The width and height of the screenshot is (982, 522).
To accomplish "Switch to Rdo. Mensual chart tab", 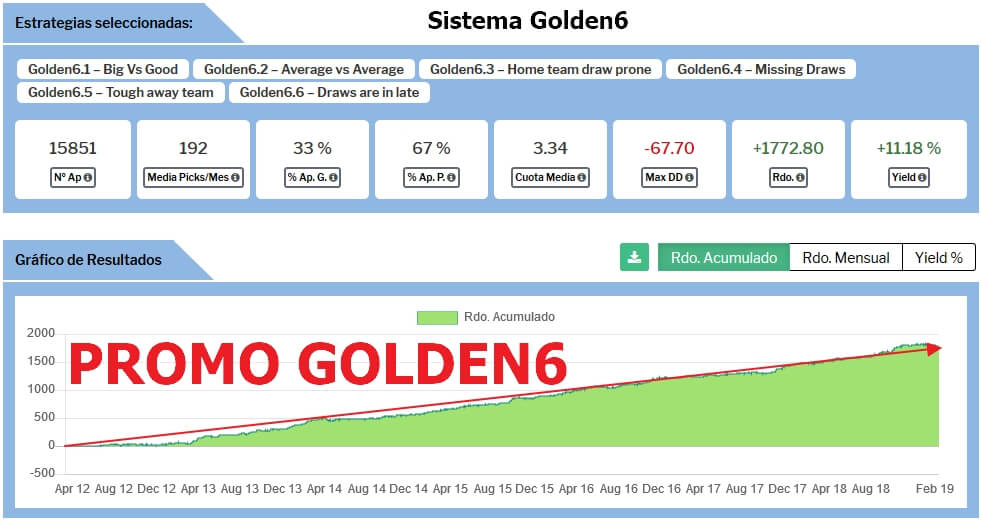I will tap(845, 258).
